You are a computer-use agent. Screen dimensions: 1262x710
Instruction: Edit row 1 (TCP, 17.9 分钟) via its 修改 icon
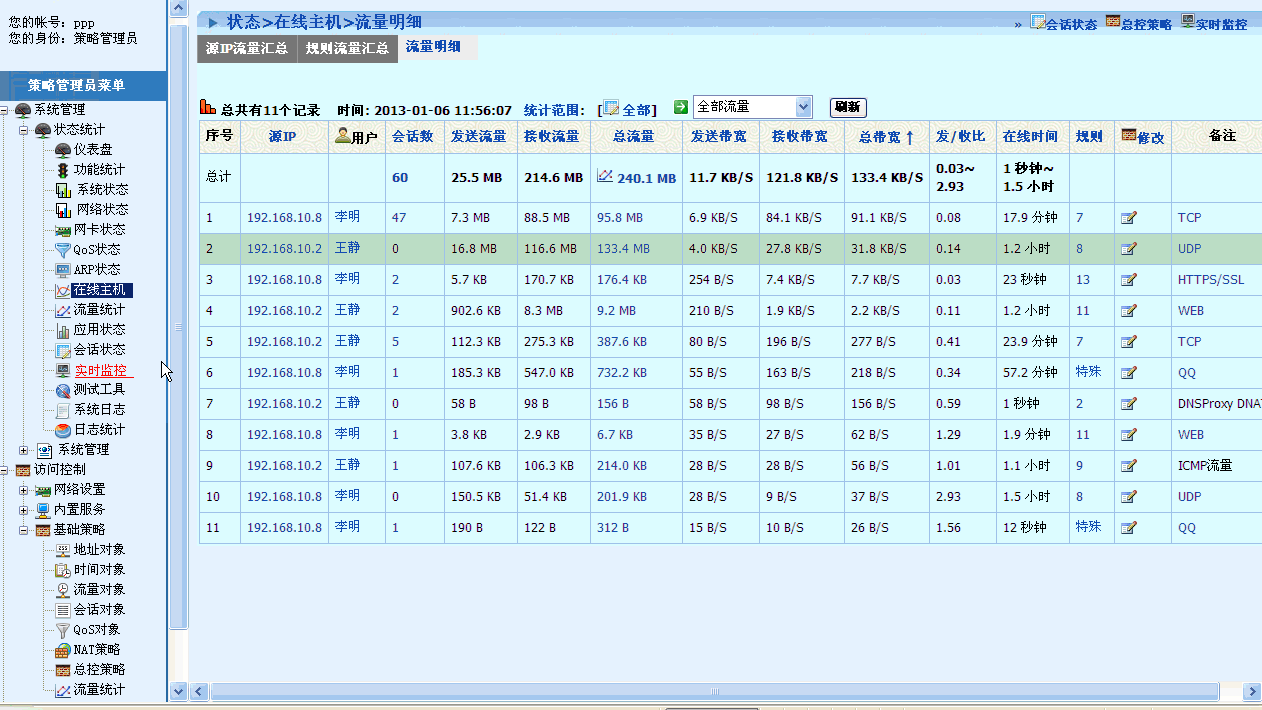(1129, 218)
